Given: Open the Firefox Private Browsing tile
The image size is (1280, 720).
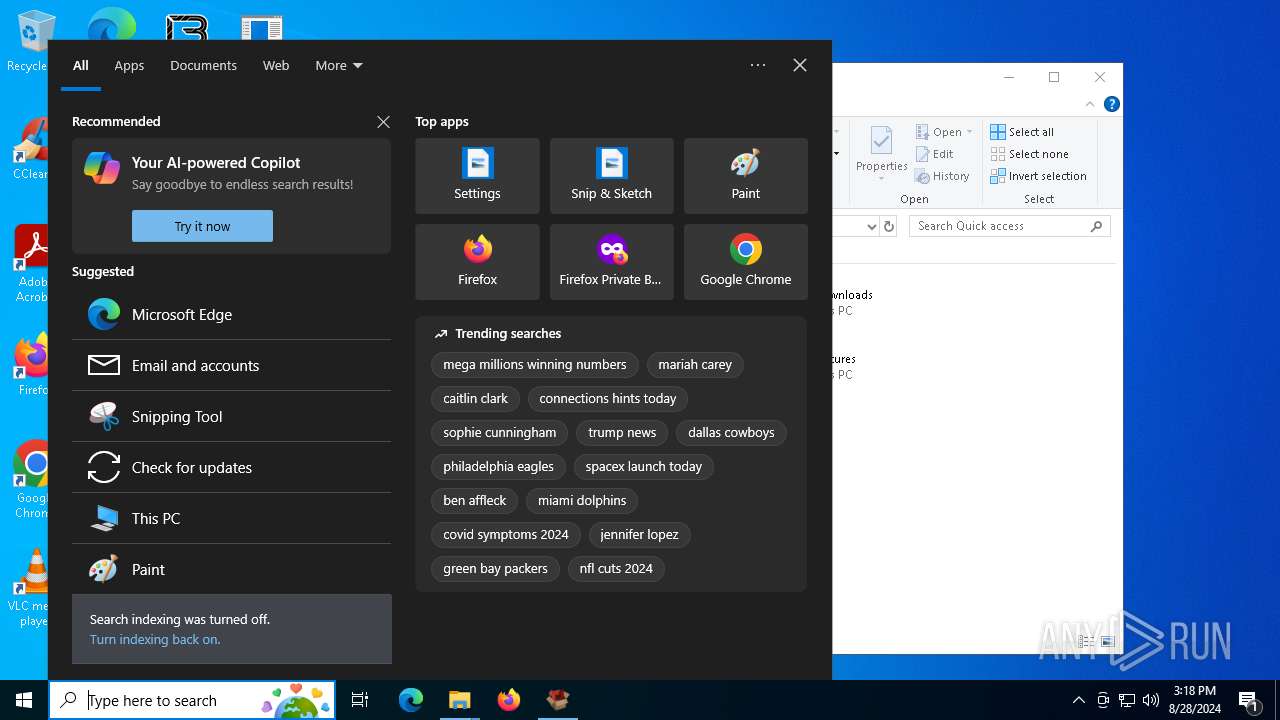Looking at the screenshot, I should (611, 262).
